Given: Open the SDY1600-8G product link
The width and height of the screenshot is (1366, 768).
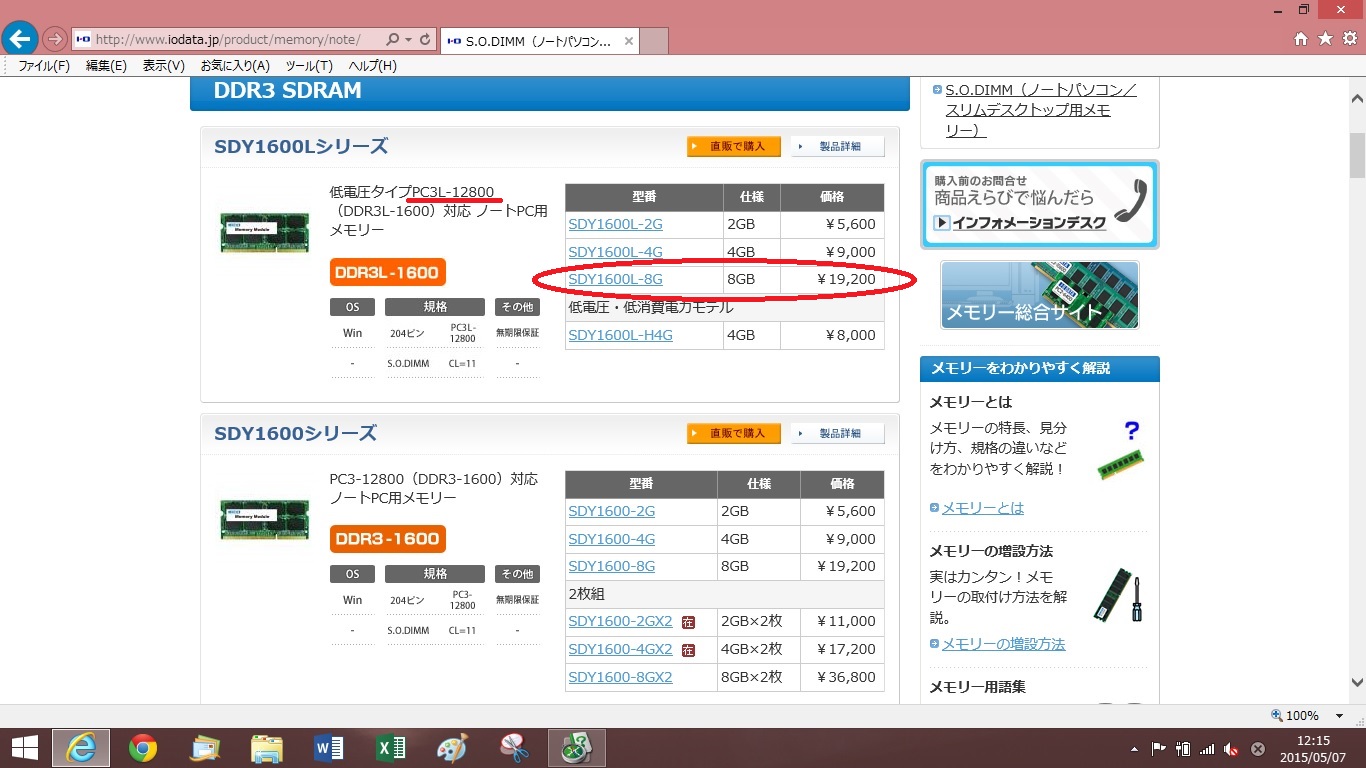Looking at the screenshot, I should 611,566.
